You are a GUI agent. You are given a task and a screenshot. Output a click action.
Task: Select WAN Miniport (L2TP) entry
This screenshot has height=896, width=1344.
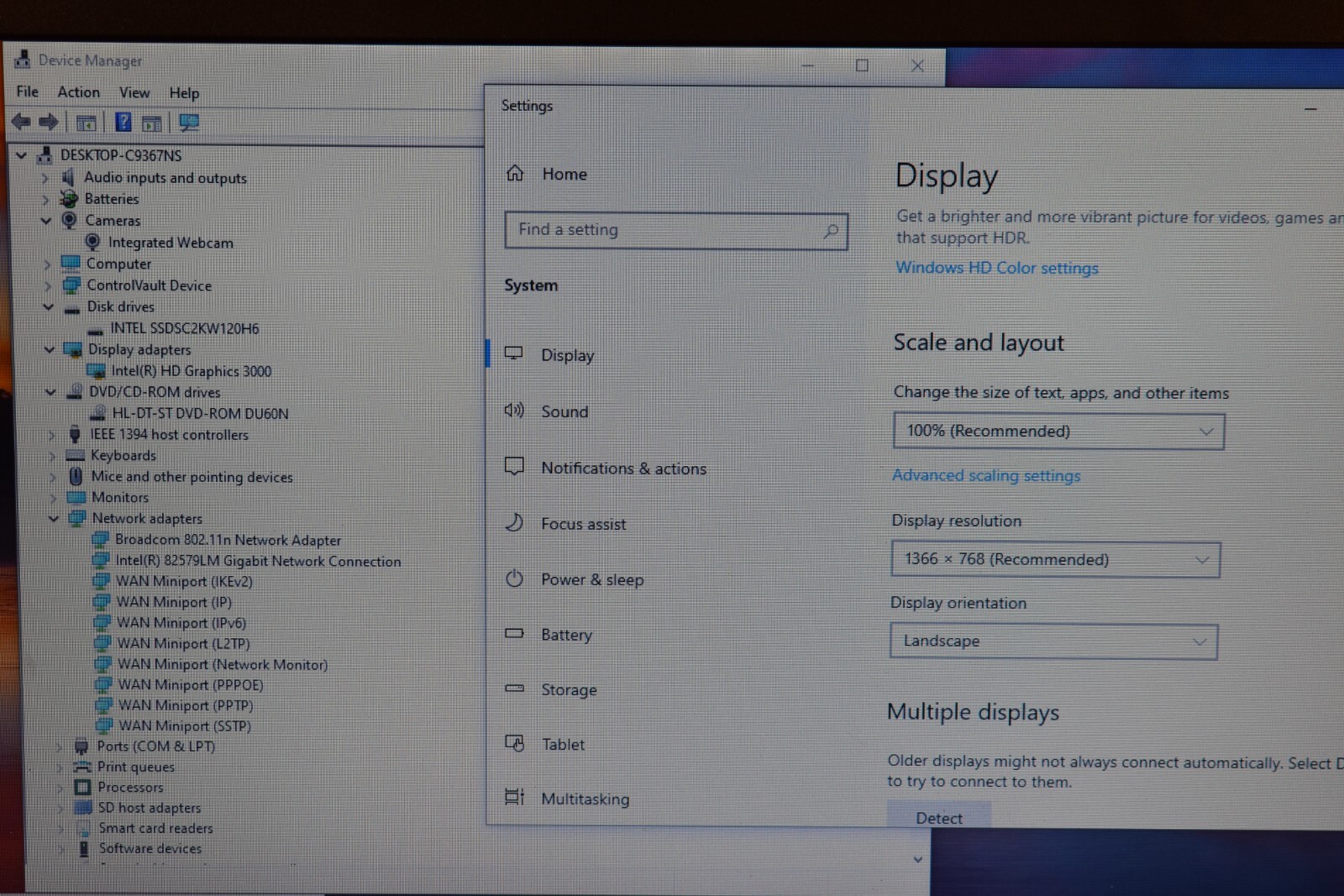tap(183, 644)
